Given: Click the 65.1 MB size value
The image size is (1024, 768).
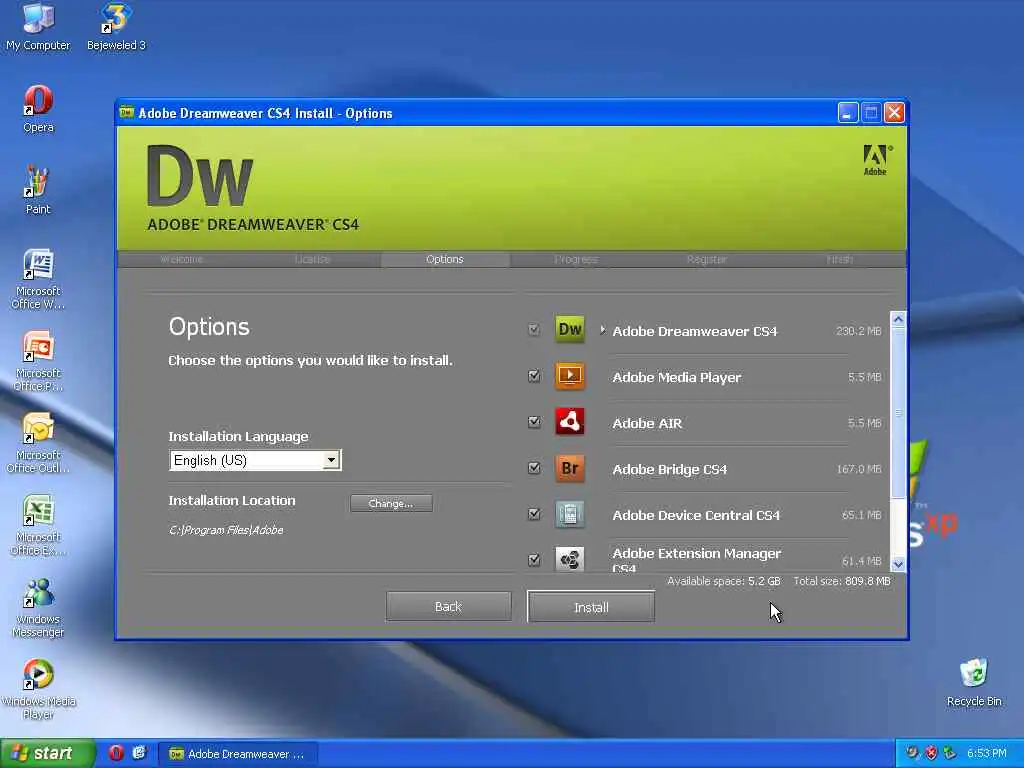Looking at the screenshot, I should click(x=861, y=515).
